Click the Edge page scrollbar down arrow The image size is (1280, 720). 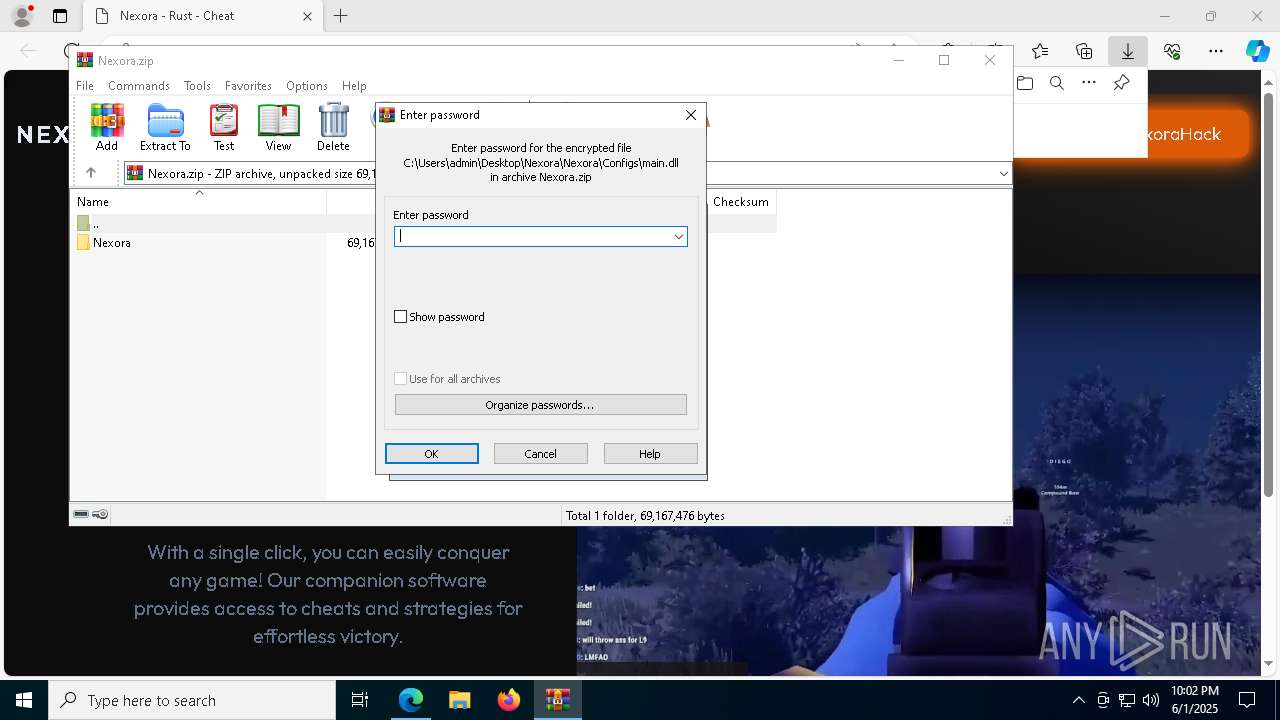click(x=1269, y=664)
